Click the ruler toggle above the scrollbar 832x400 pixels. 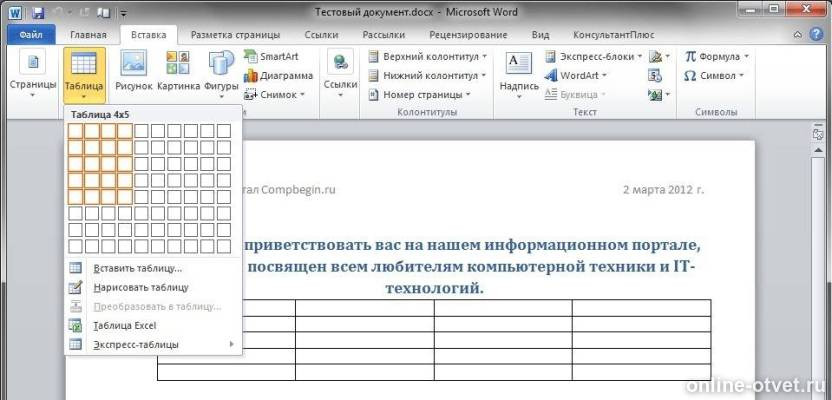click(x=817, y=133)
